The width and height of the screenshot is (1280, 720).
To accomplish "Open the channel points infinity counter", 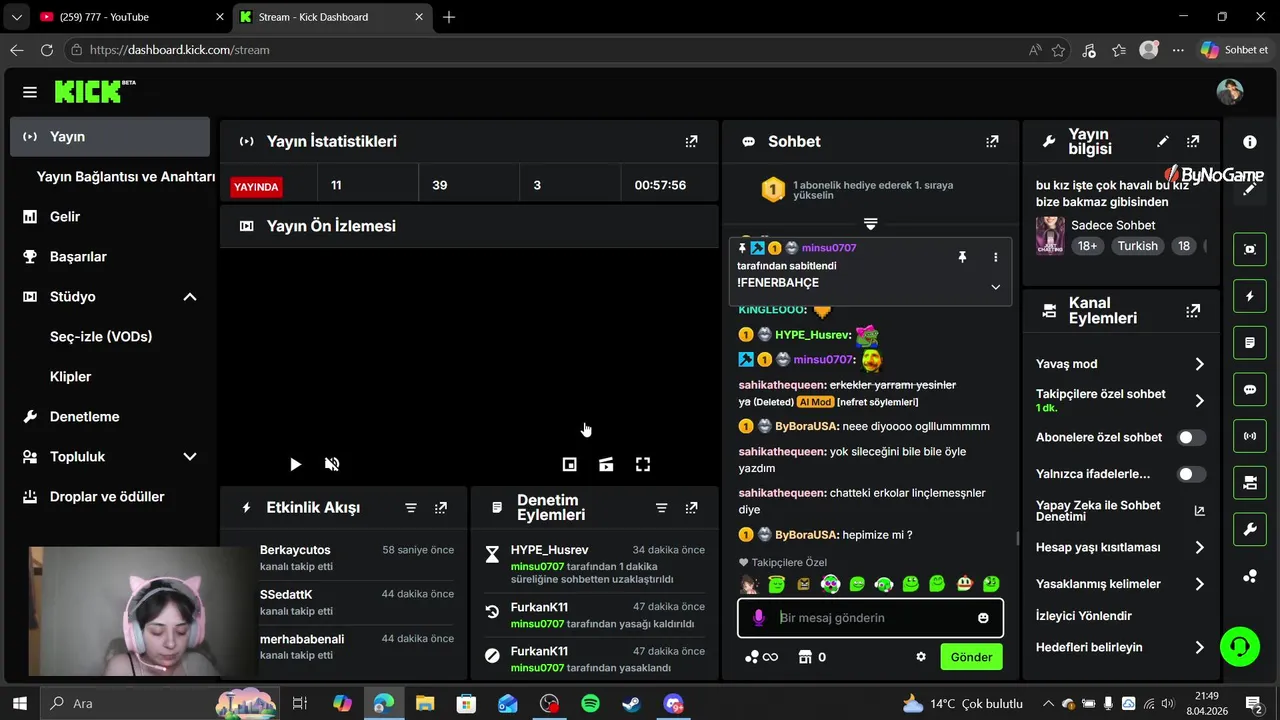I will 761,657.
